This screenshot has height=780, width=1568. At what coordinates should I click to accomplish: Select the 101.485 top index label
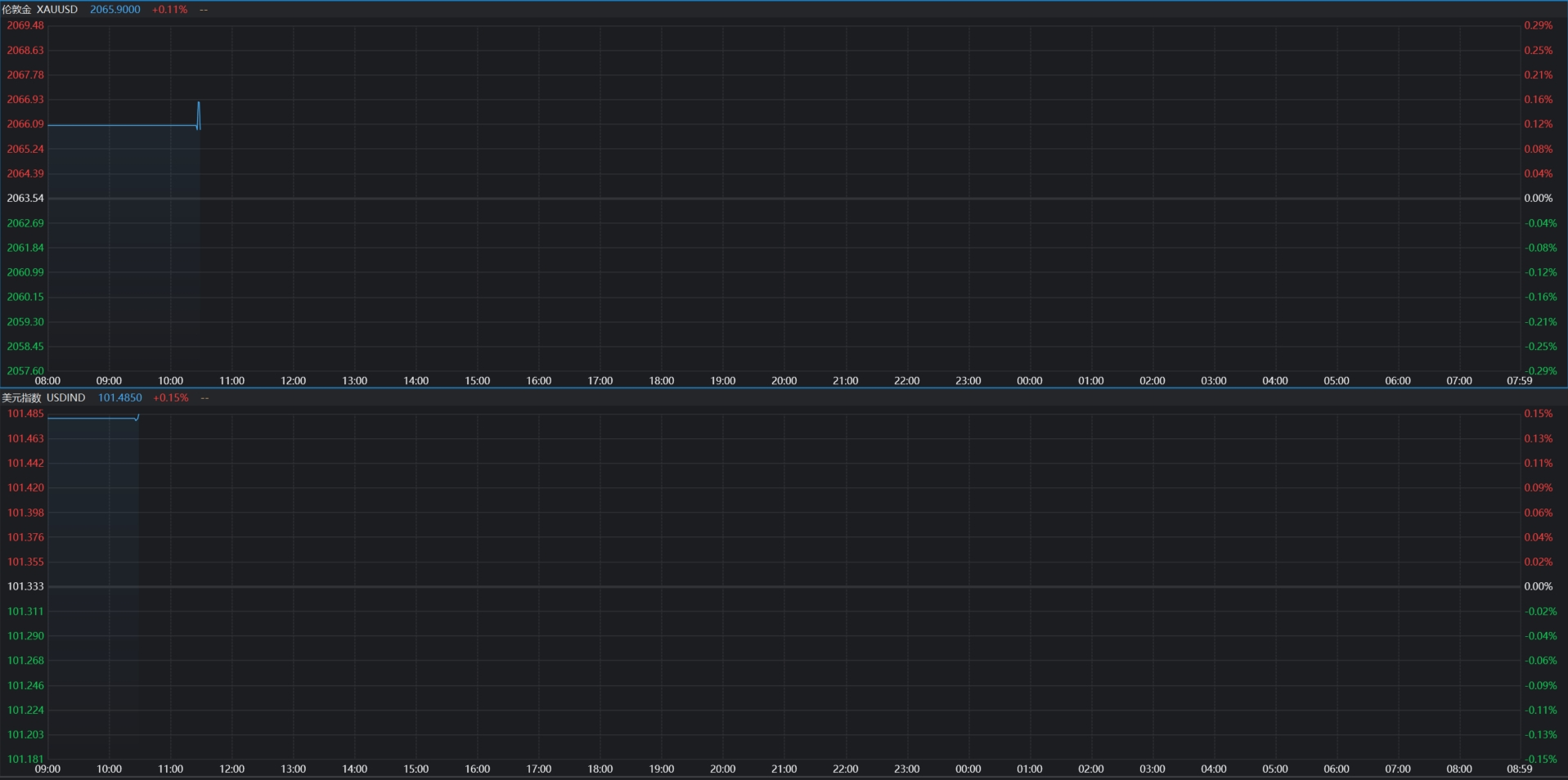point(25,414)
